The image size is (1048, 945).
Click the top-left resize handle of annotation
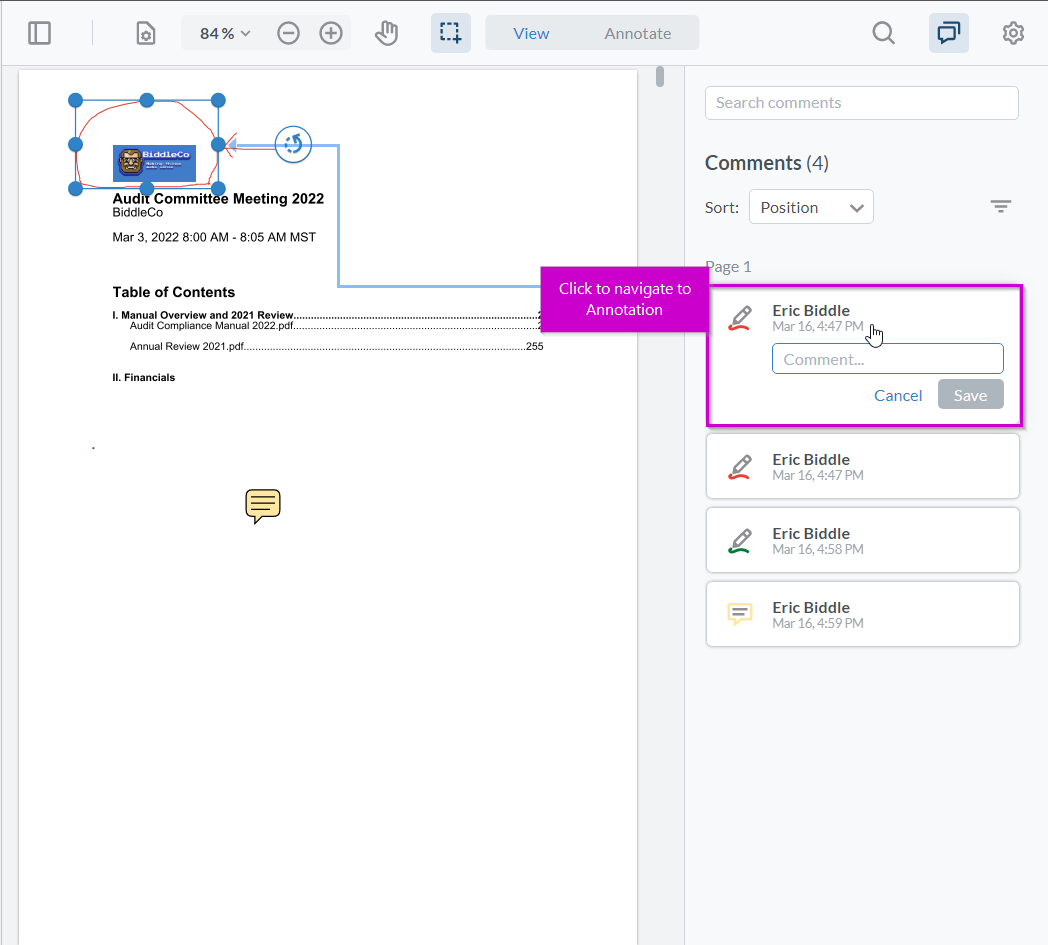[x=76, y=100]
